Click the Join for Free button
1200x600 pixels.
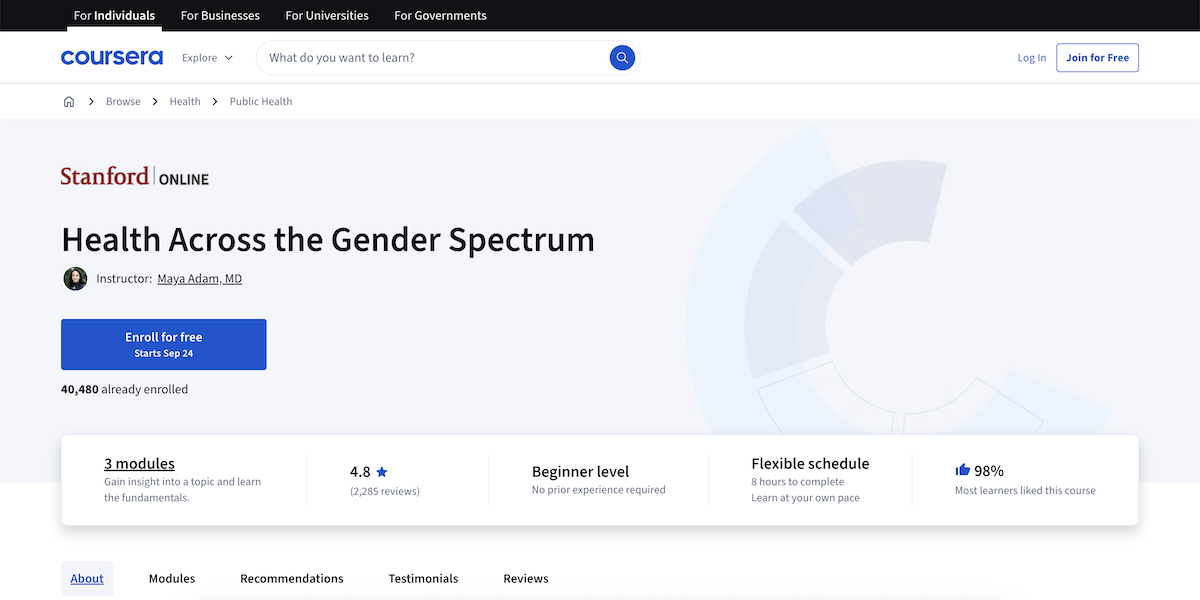(x=1097, y=58)
